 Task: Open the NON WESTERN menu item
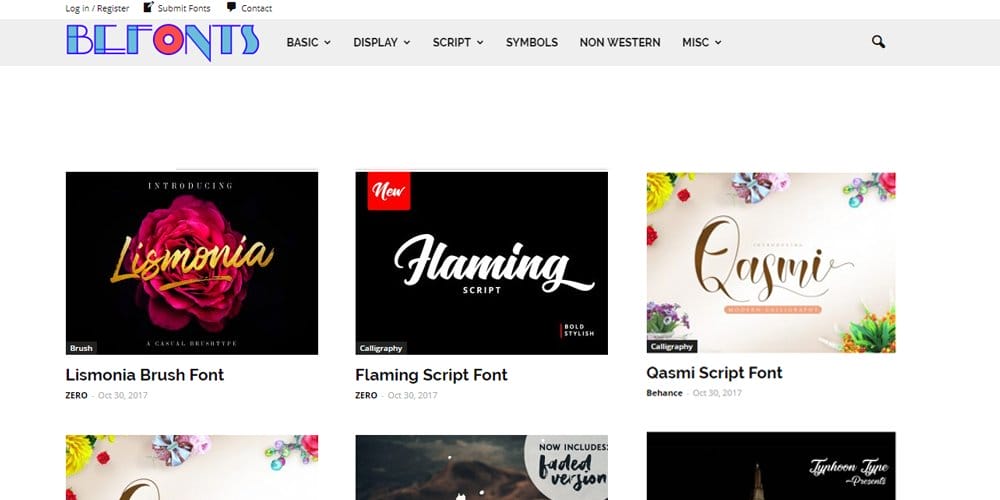tap(620, 43)
